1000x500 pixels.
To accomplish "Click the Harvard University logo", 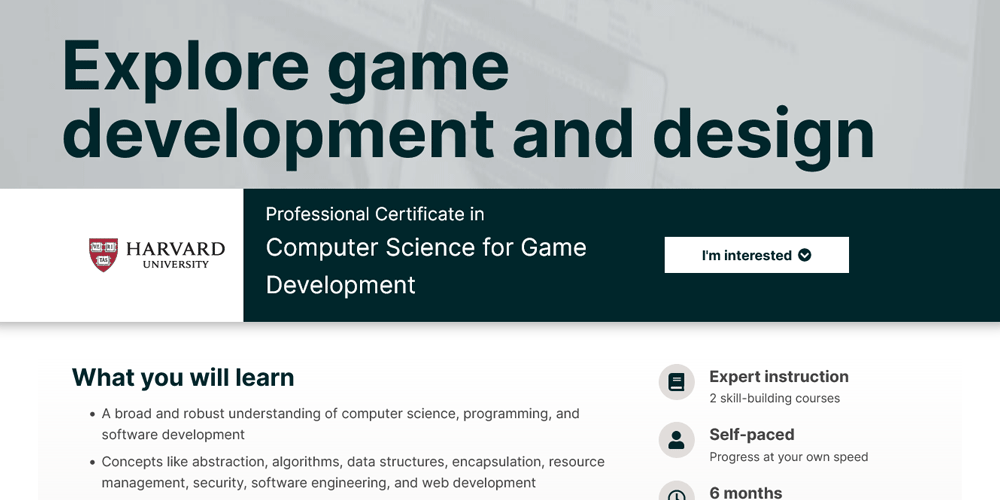I will pos(157,255).
